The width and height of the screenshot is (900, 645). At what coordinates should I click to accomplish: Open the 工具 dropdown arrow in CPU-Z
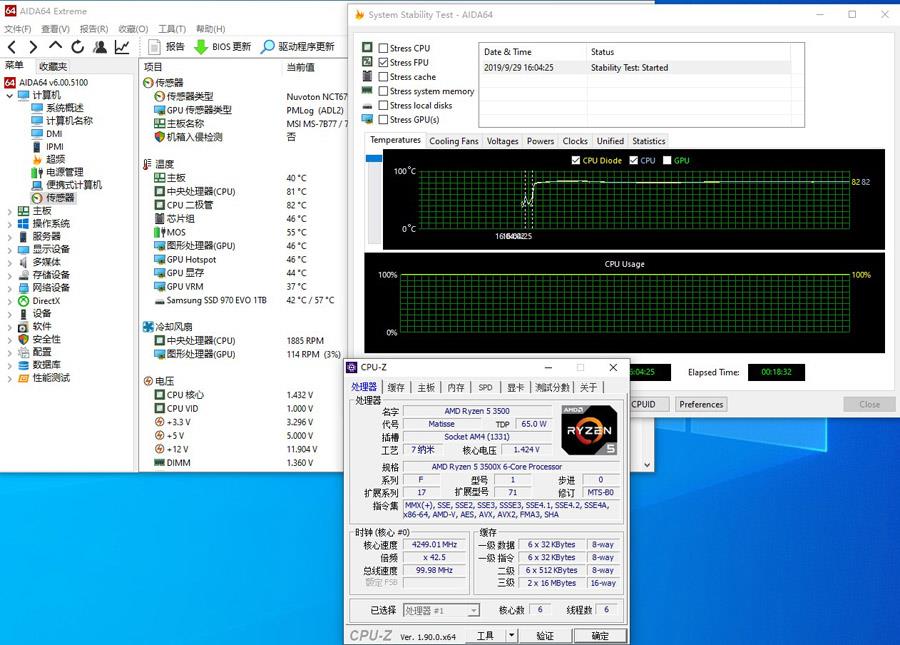tap(511, 635)
